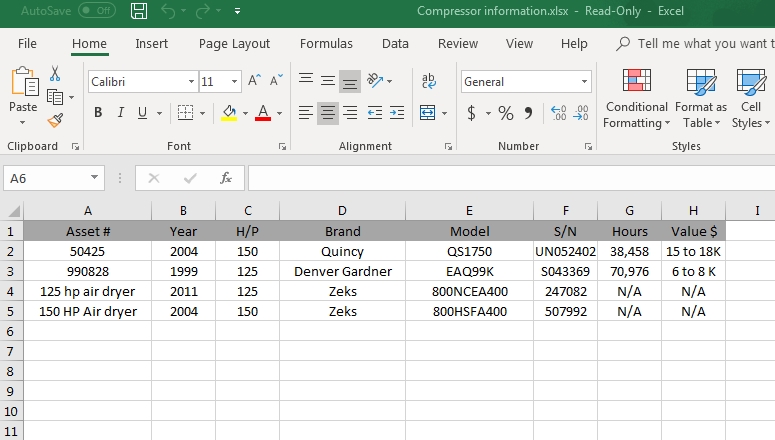The image size is (775, 440).
Task: Open the Cell Styles gallery
Action: pos(750,98)
